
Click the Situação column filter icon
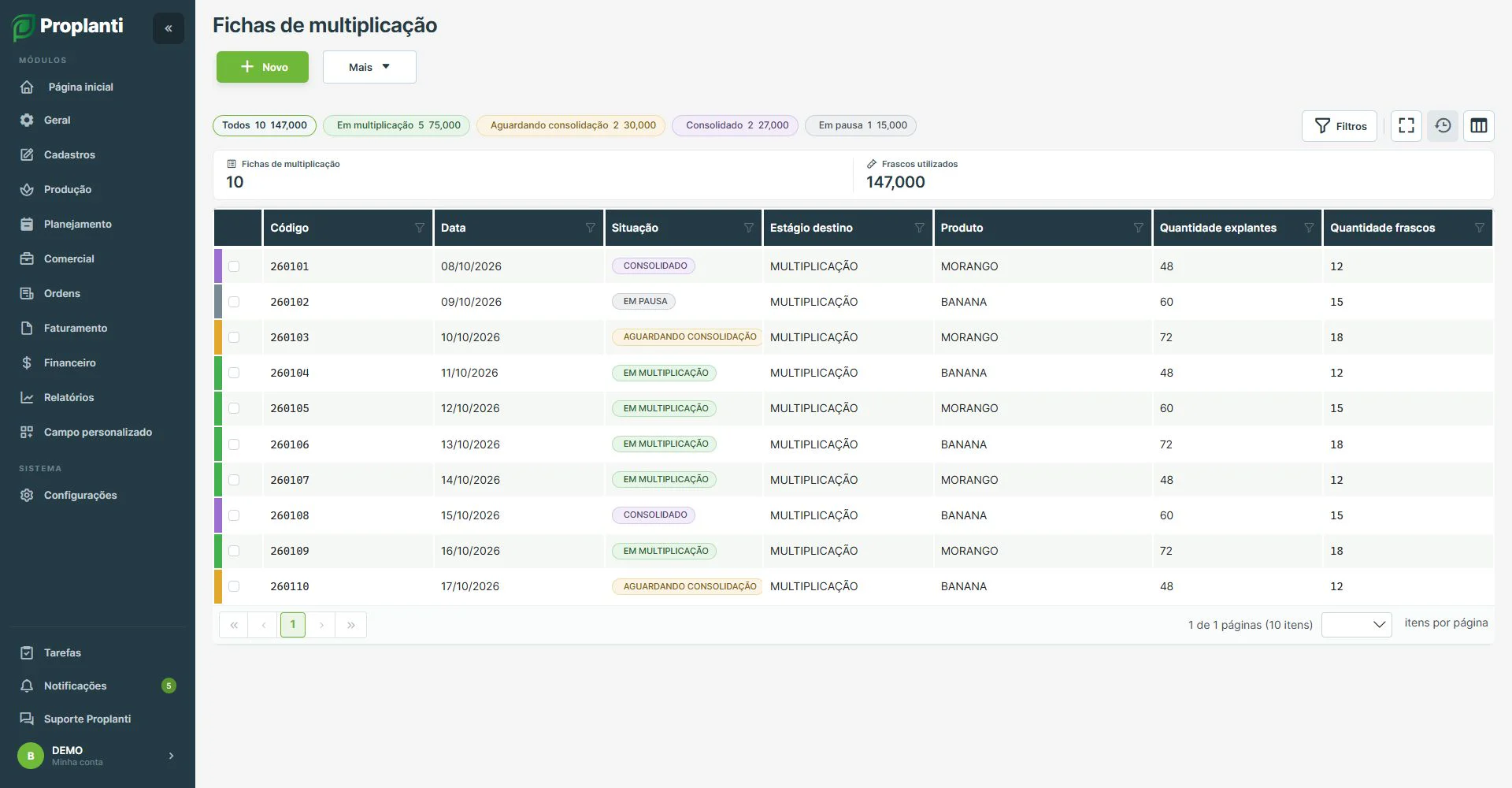749,228
